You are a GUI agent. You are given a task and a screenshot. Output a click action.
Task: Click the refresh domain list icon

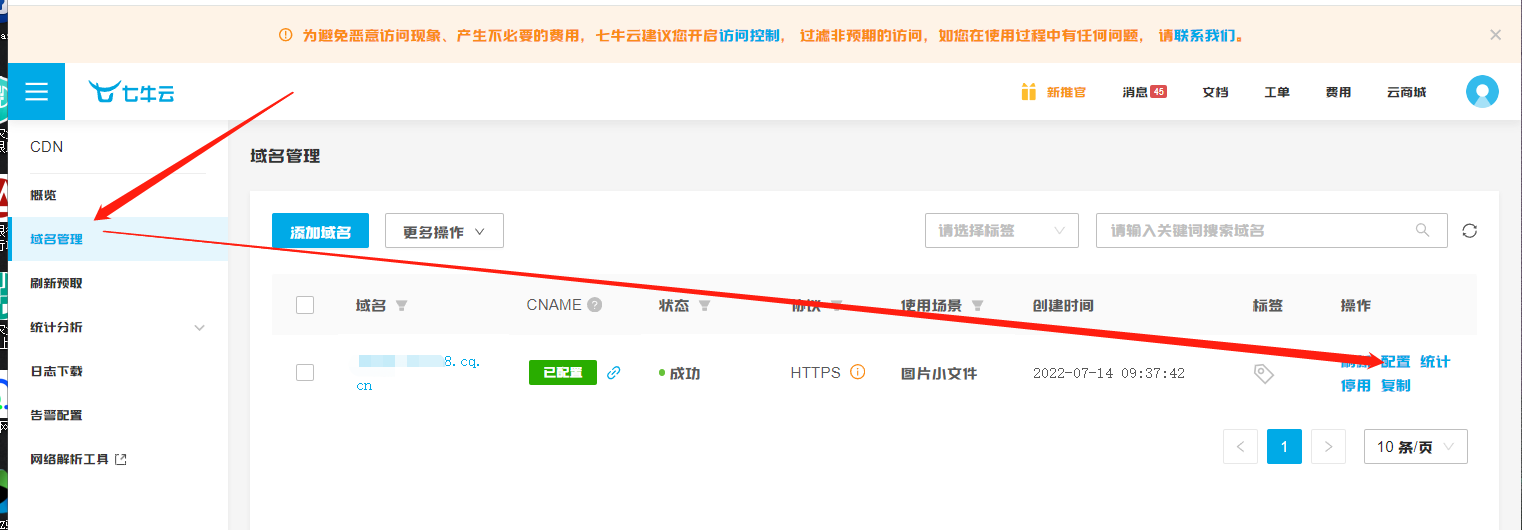[x=1469, y=231]
